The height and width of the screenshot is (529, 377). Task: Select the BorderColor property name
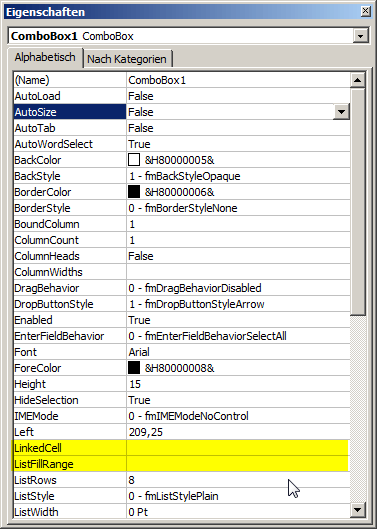pos(70,192)
